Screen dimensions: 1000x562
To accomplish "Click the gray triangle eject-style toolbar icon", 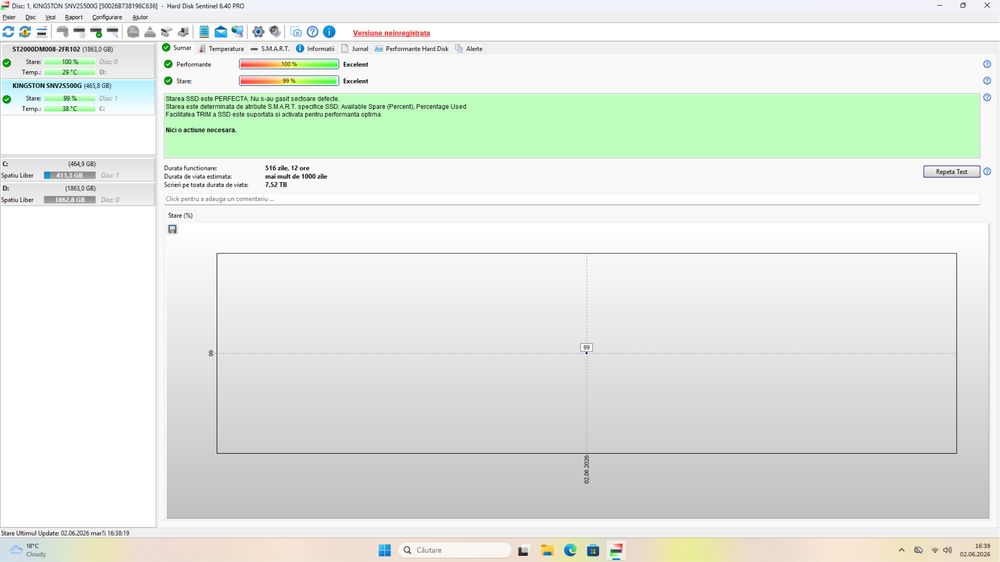I will point(150,32).
